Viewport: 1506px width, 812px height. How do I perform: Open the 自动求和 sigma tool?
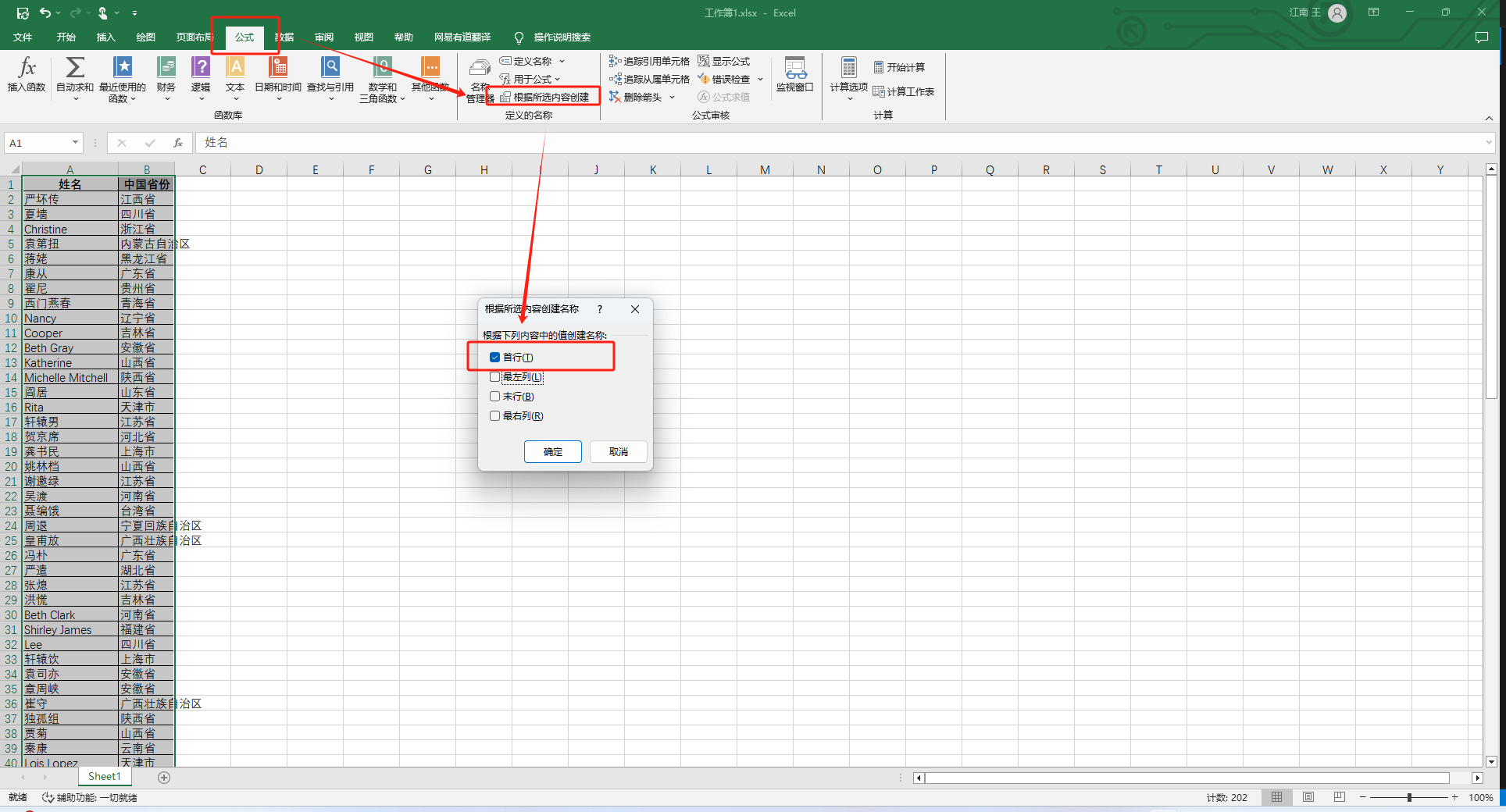(75, 69)
